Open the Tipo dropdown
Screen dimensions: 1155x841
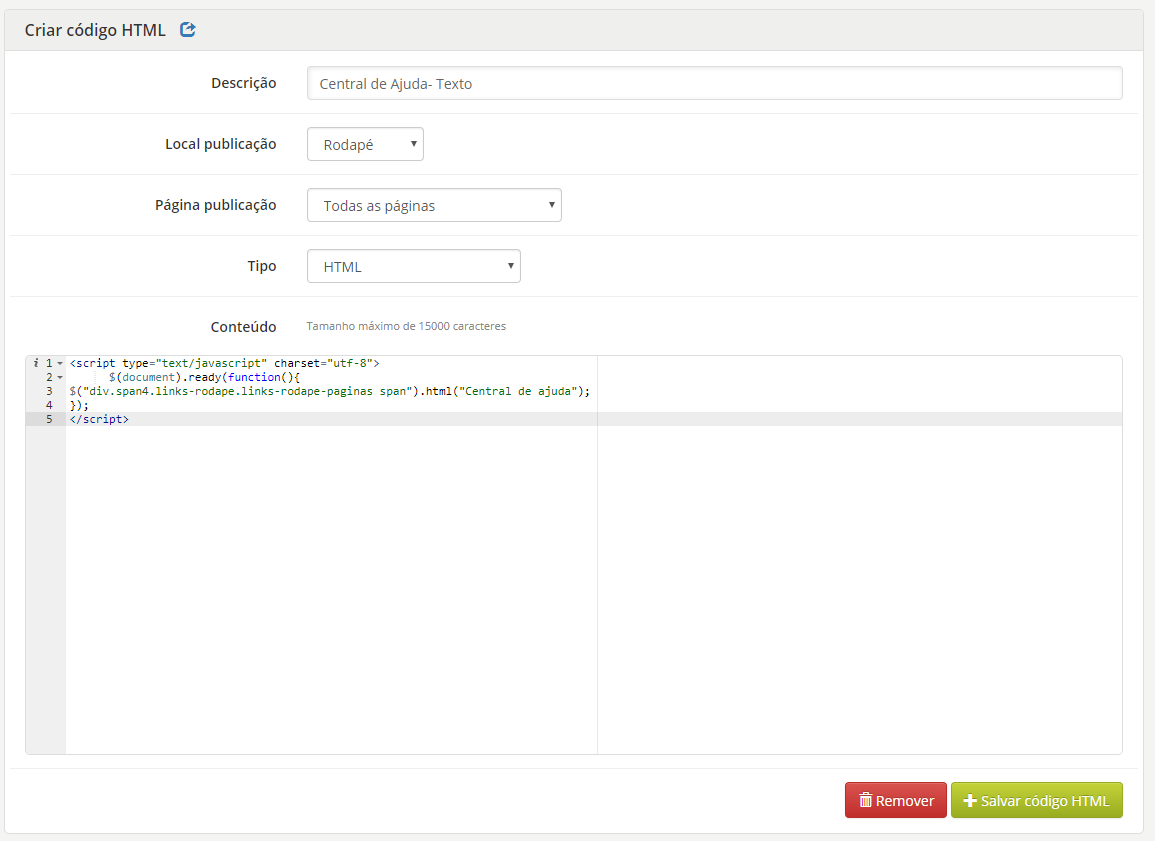point(413,267)
